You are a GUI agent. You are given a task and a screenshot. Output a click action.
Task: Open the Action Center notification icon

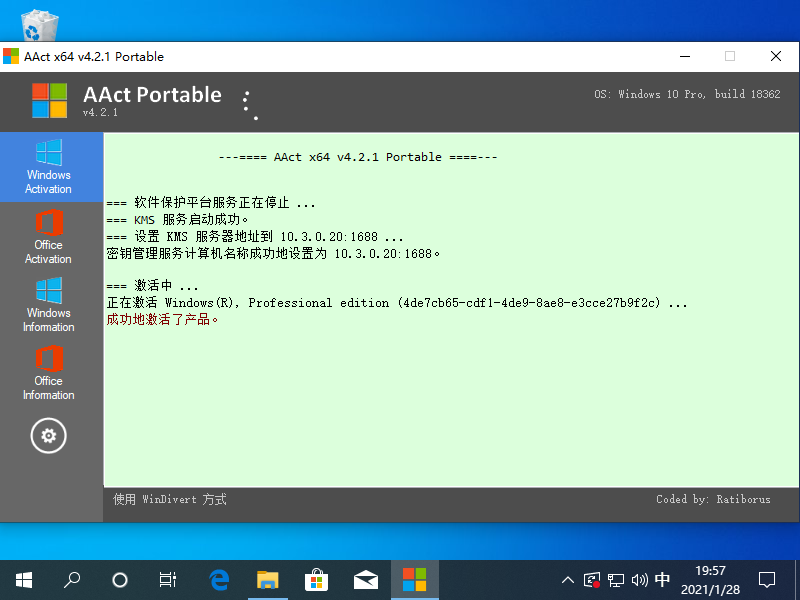pyautogui.click(x=766, y=579)
